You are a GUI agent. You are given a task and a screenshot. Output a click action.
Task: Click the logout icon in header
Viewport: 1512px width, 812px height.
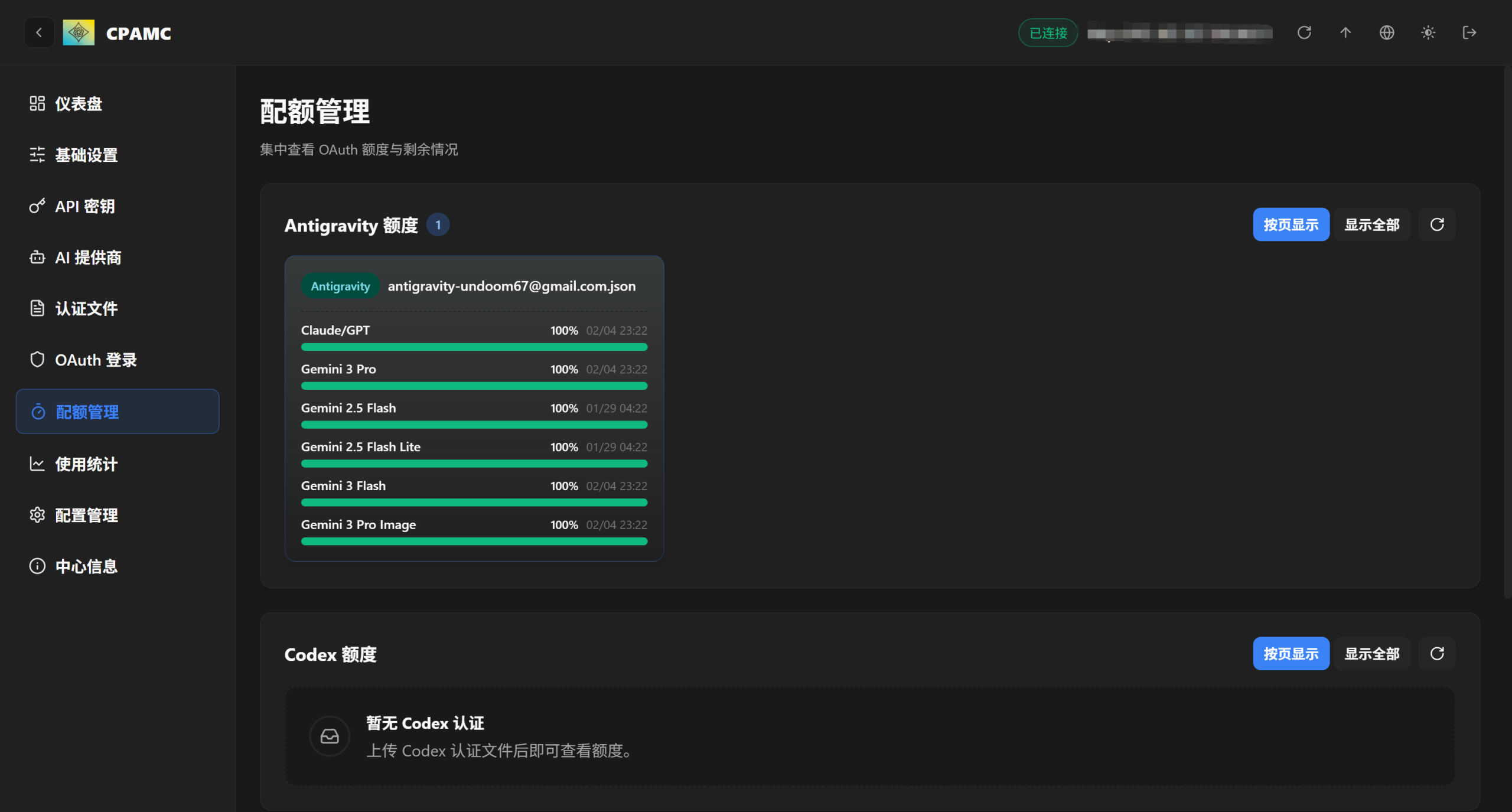point(1469,32)
